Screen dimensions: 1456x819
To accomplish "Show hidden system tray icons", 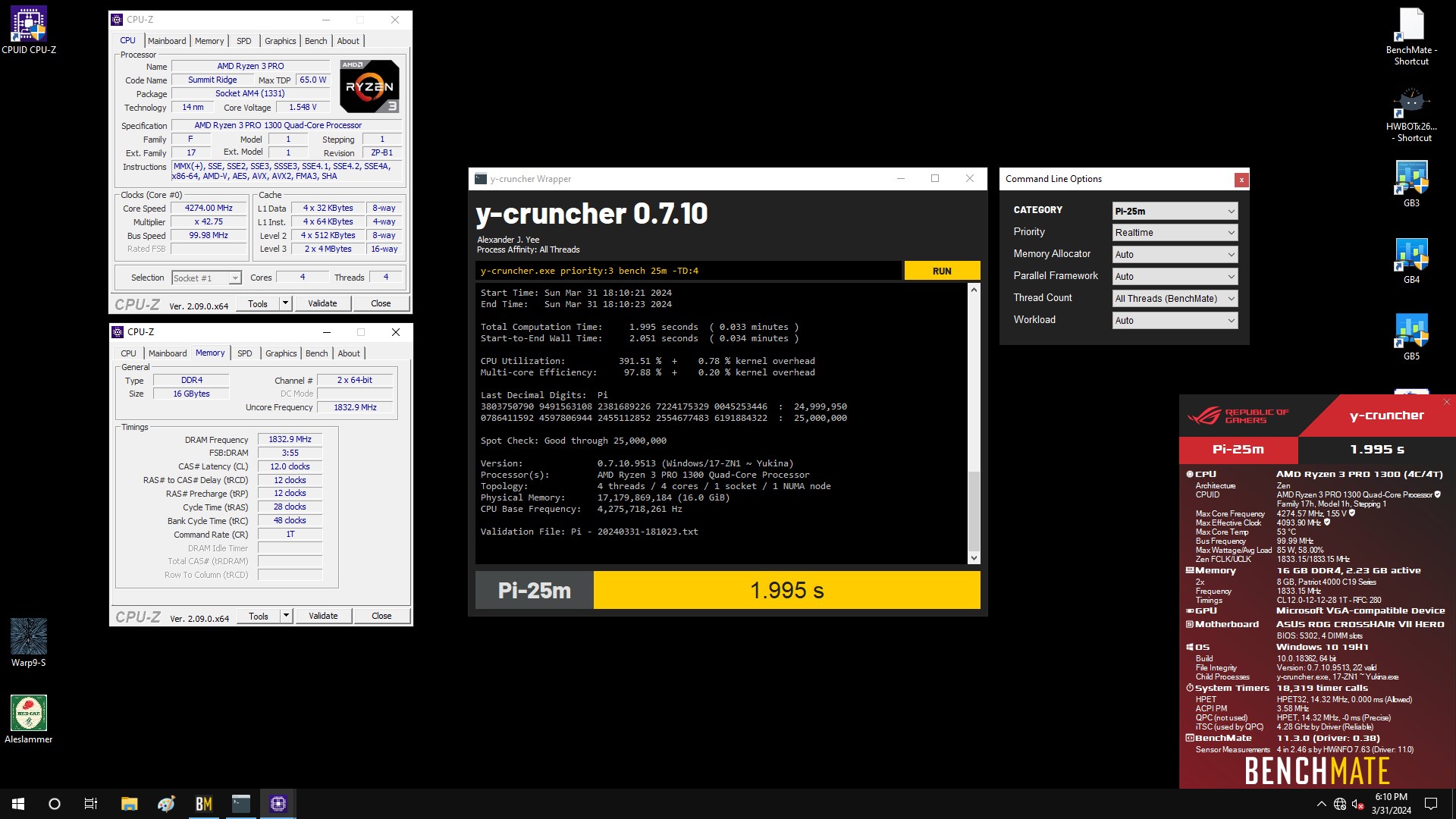I will coord(1321,804).
